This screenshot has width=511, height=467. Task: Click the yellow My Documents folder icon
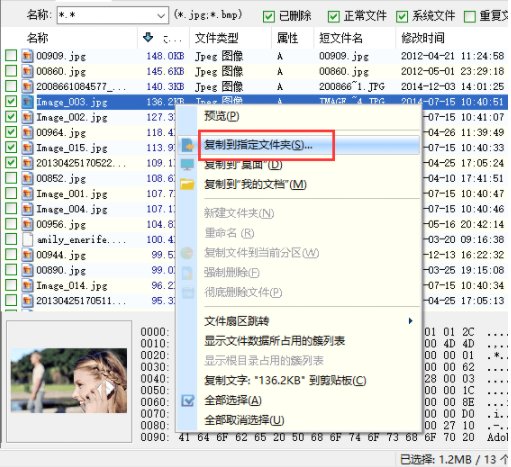(x=187, y=184)
